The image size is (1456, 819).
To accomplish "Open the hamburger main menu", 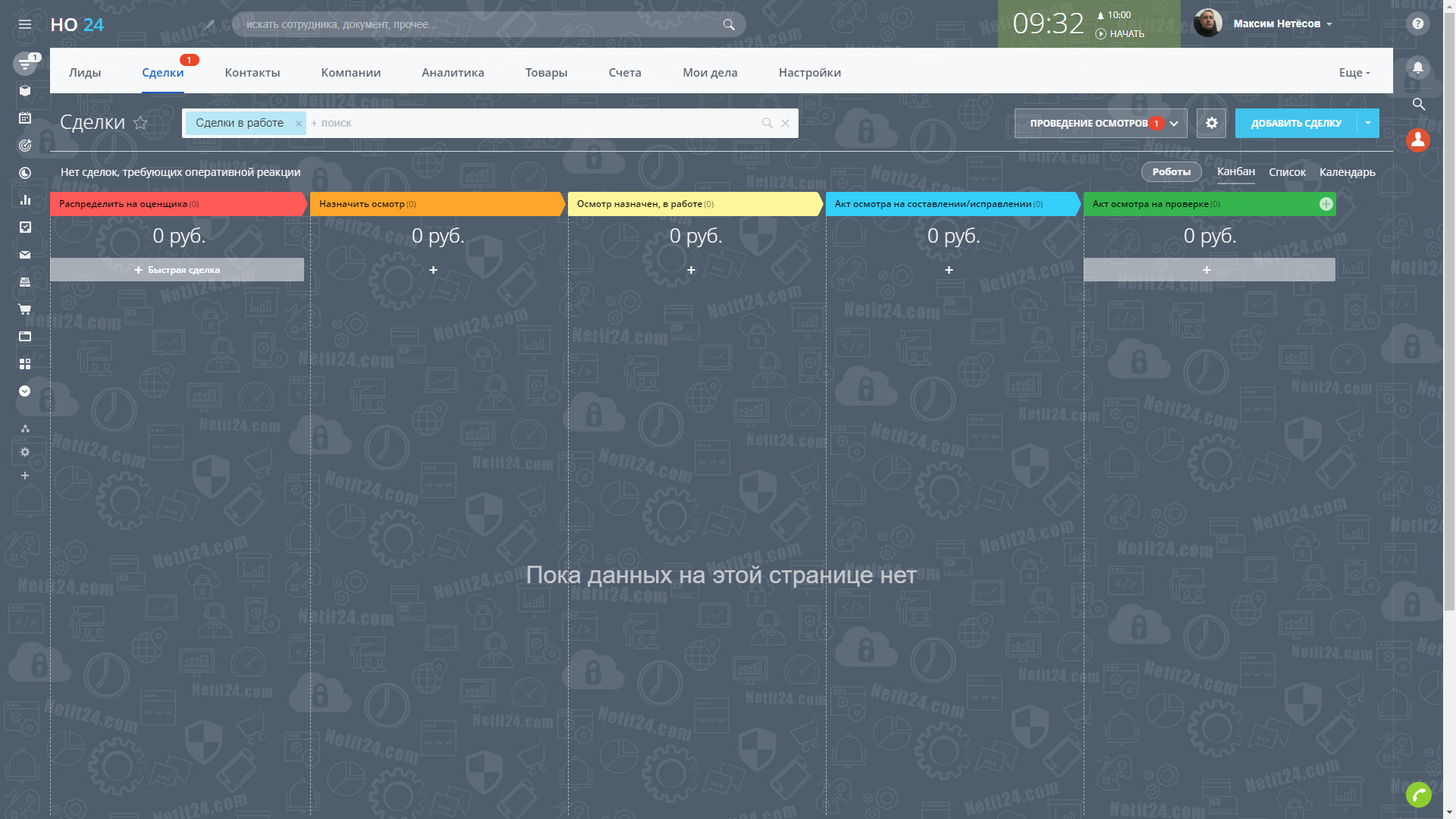I will tap(25, 24).
